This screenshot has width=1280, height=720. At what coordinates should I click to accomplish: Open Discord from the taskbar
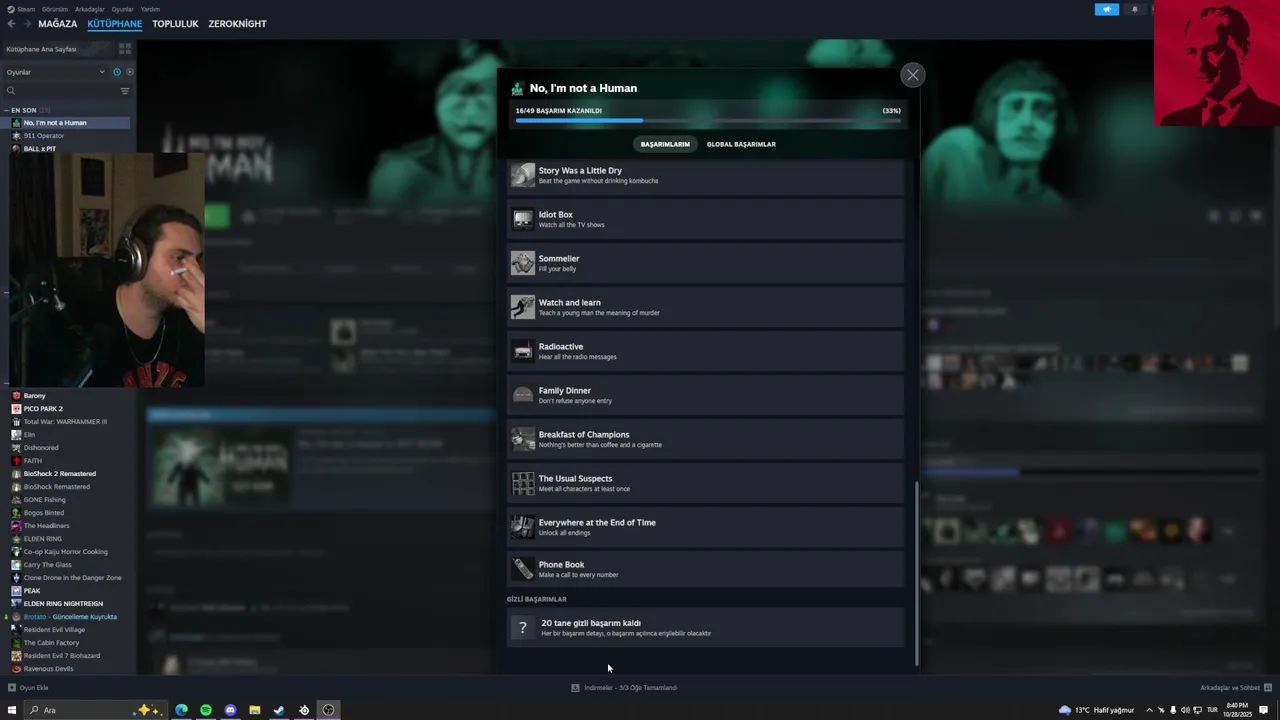point(230,710)
